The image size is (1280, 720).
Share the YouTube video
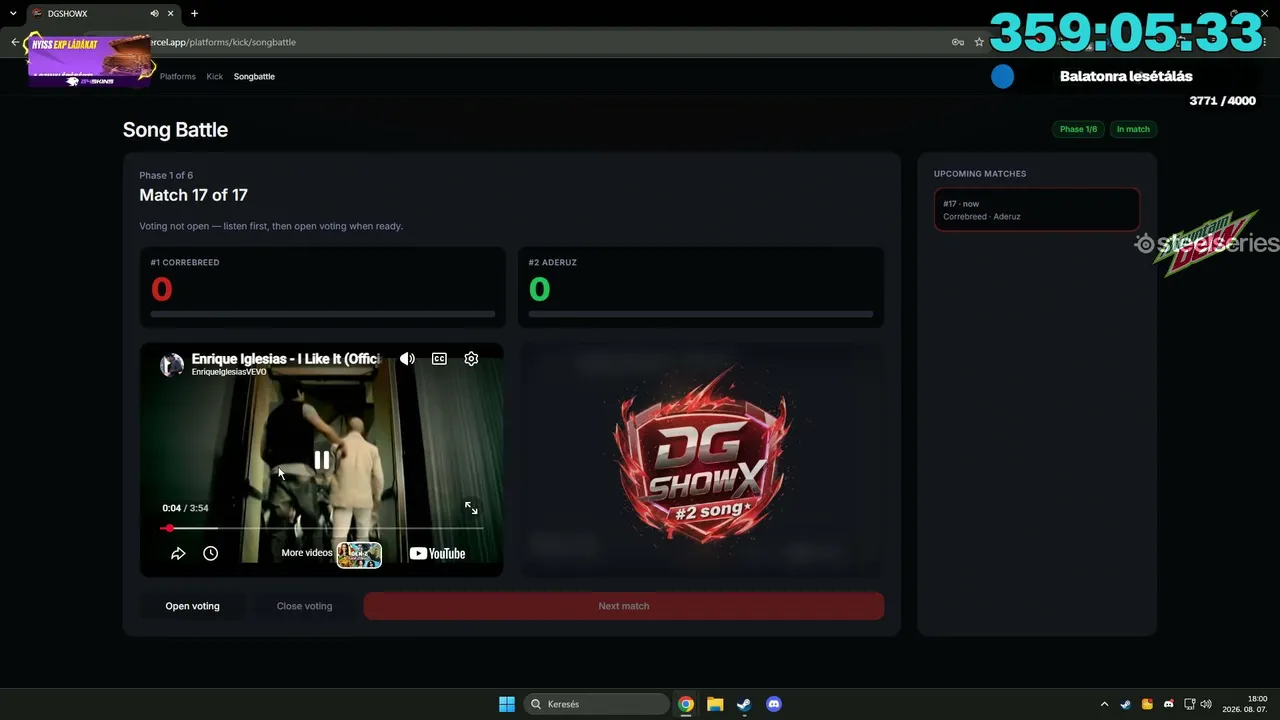pyautogui.click(x=178, y=553)
